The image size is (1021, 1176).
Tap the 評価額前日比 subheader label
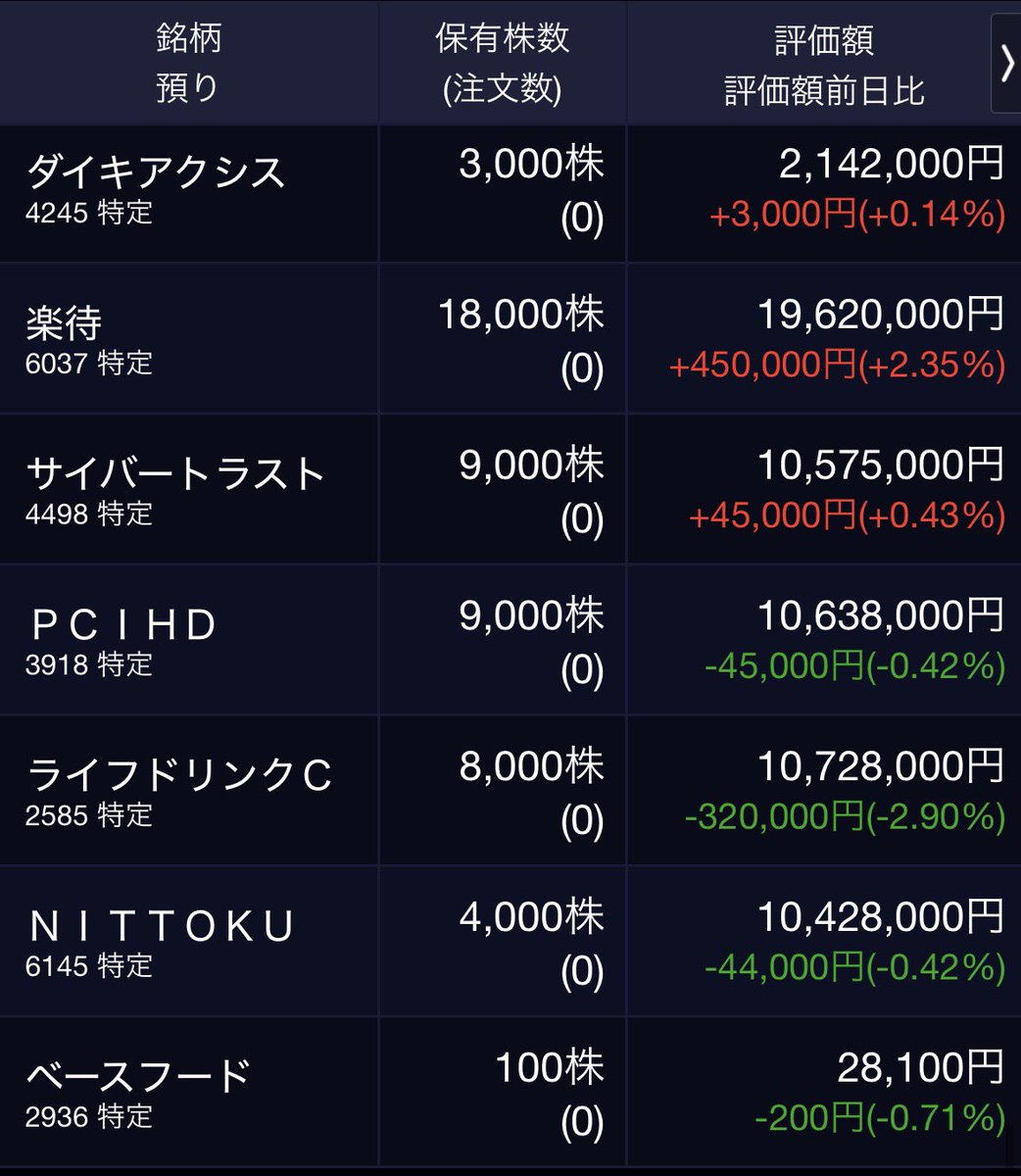824,91
